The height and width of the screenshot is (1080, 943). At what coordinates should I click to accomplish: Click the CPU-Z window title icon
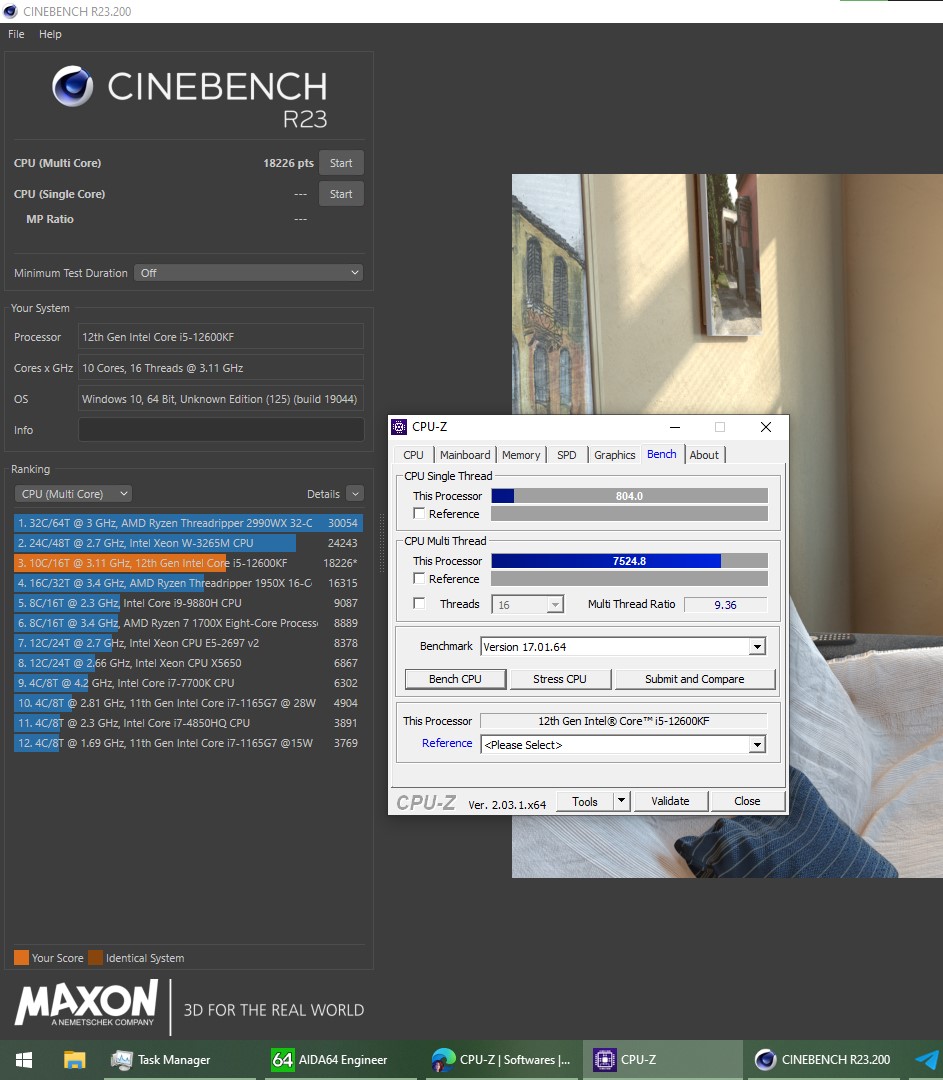pos(399,427)
